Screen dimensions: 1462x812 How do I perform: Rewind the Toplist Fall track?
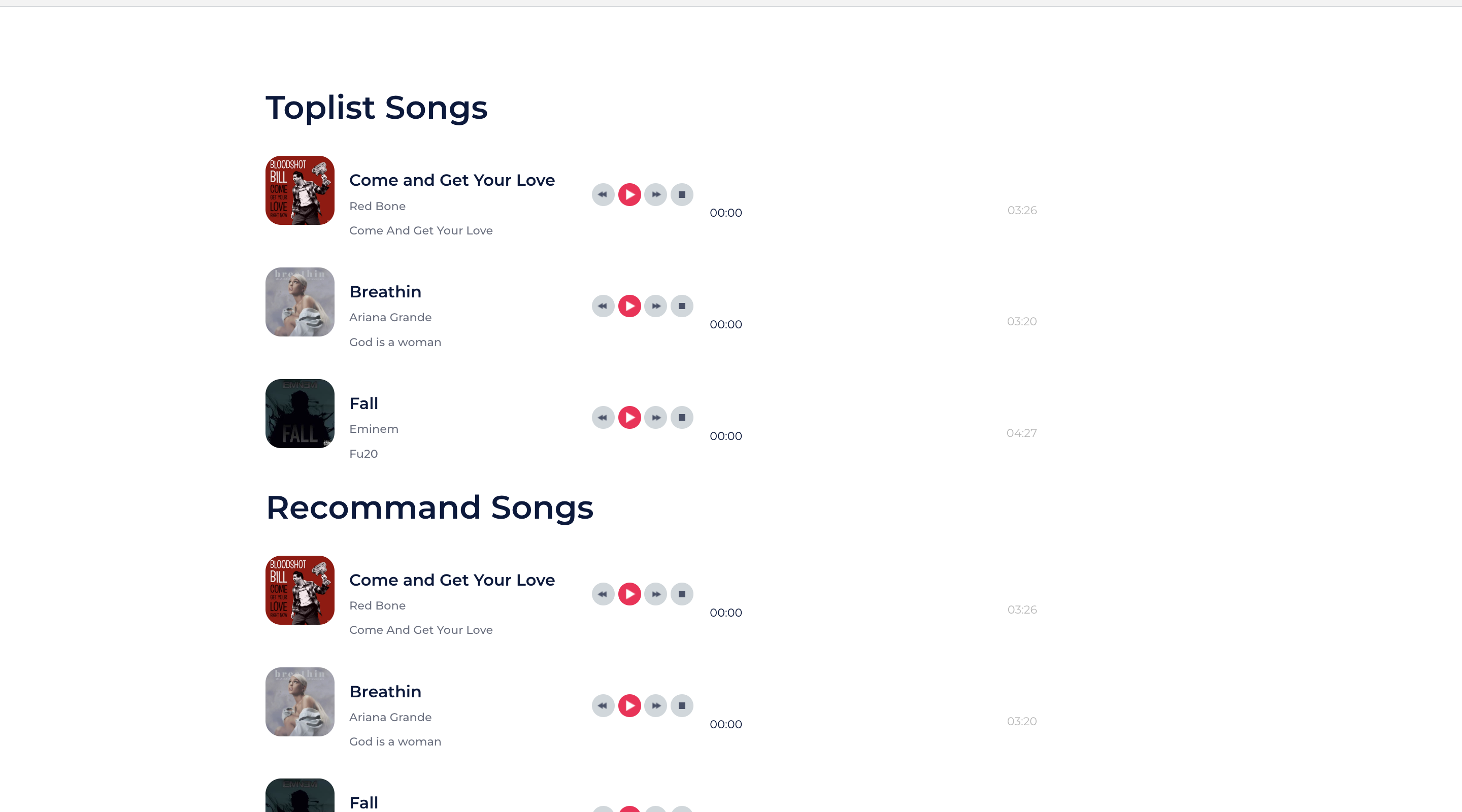[x=603, y=418]
